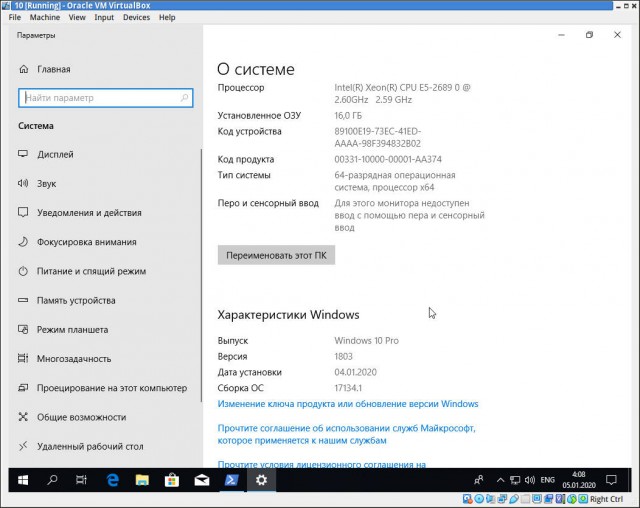Screen dimensions: 640x508
Task: Click the product code 00331-10000-00001-AA374
Action: (x=388, y=159)
